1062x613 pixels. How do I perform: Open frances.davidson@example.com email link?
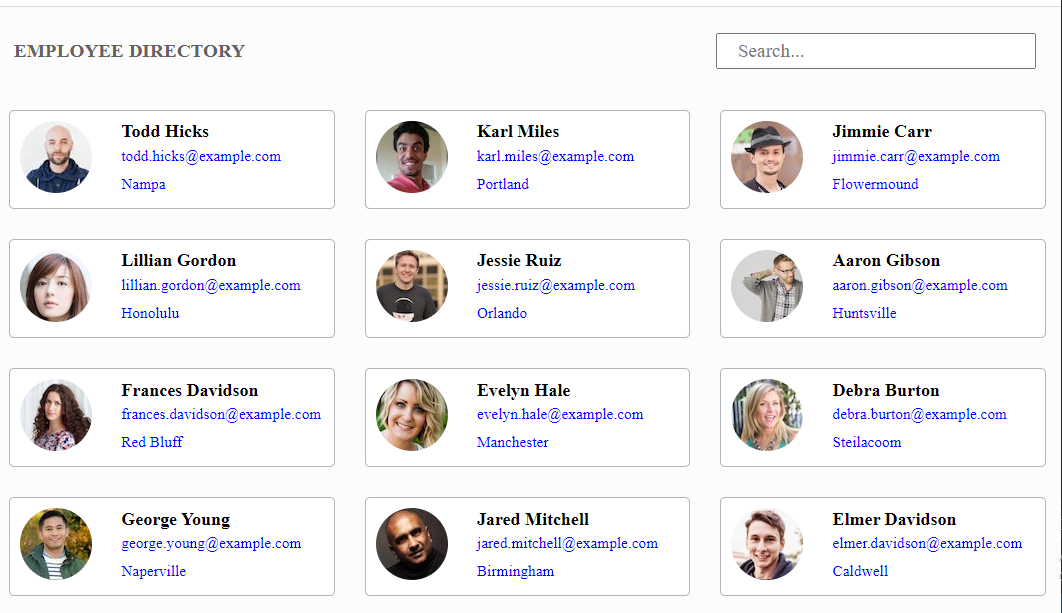221,414
